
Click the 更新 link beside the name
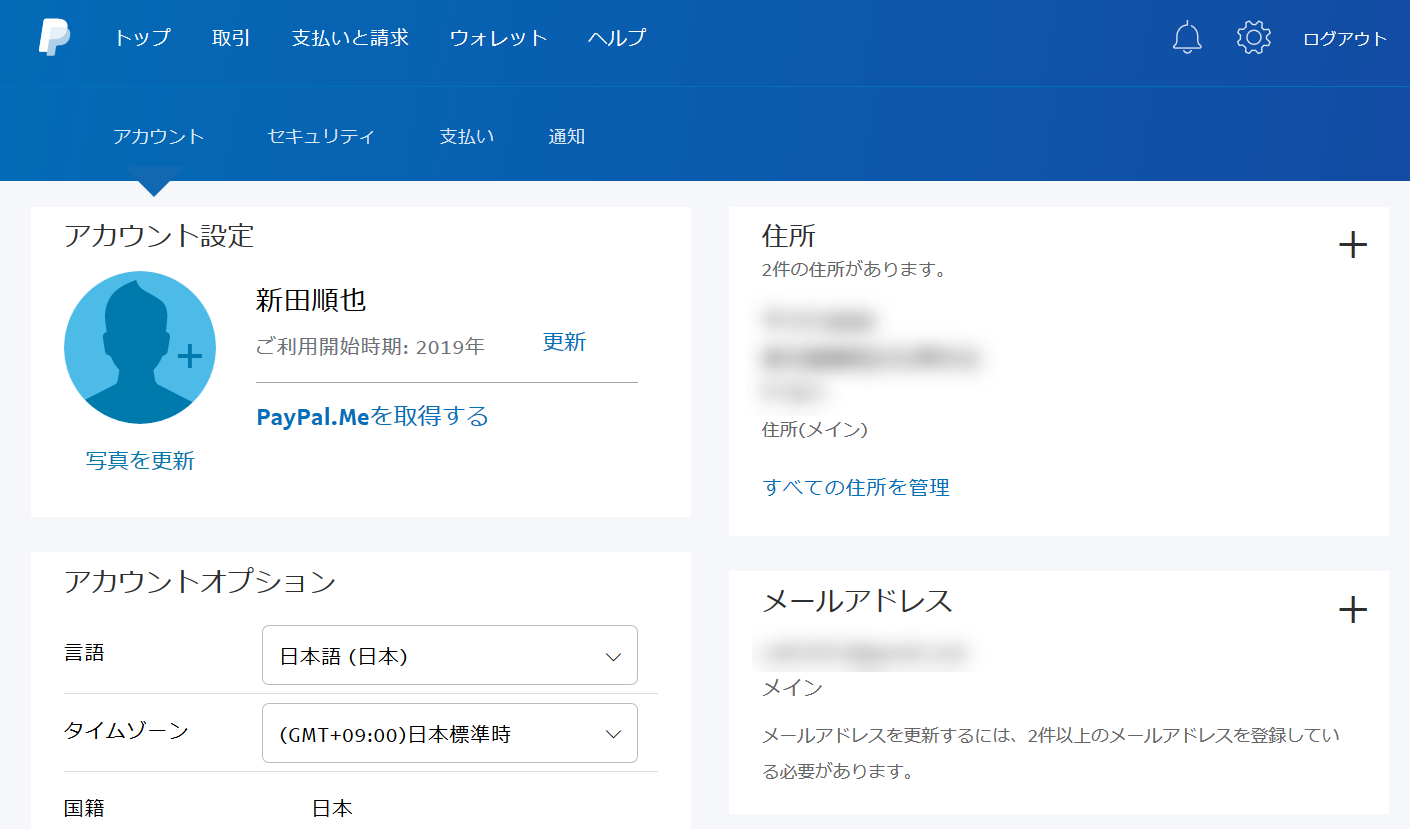coord(564,342)
